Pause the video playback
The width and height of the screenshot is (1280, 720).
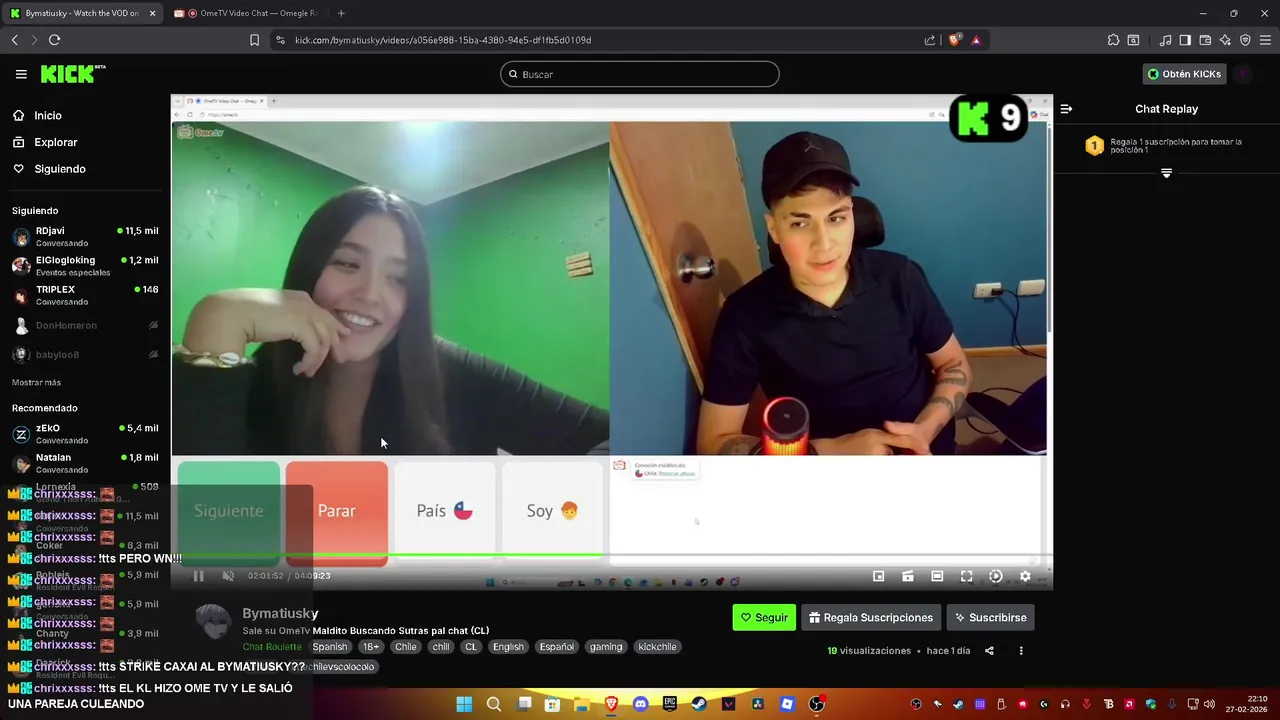[x=198, y=576]
